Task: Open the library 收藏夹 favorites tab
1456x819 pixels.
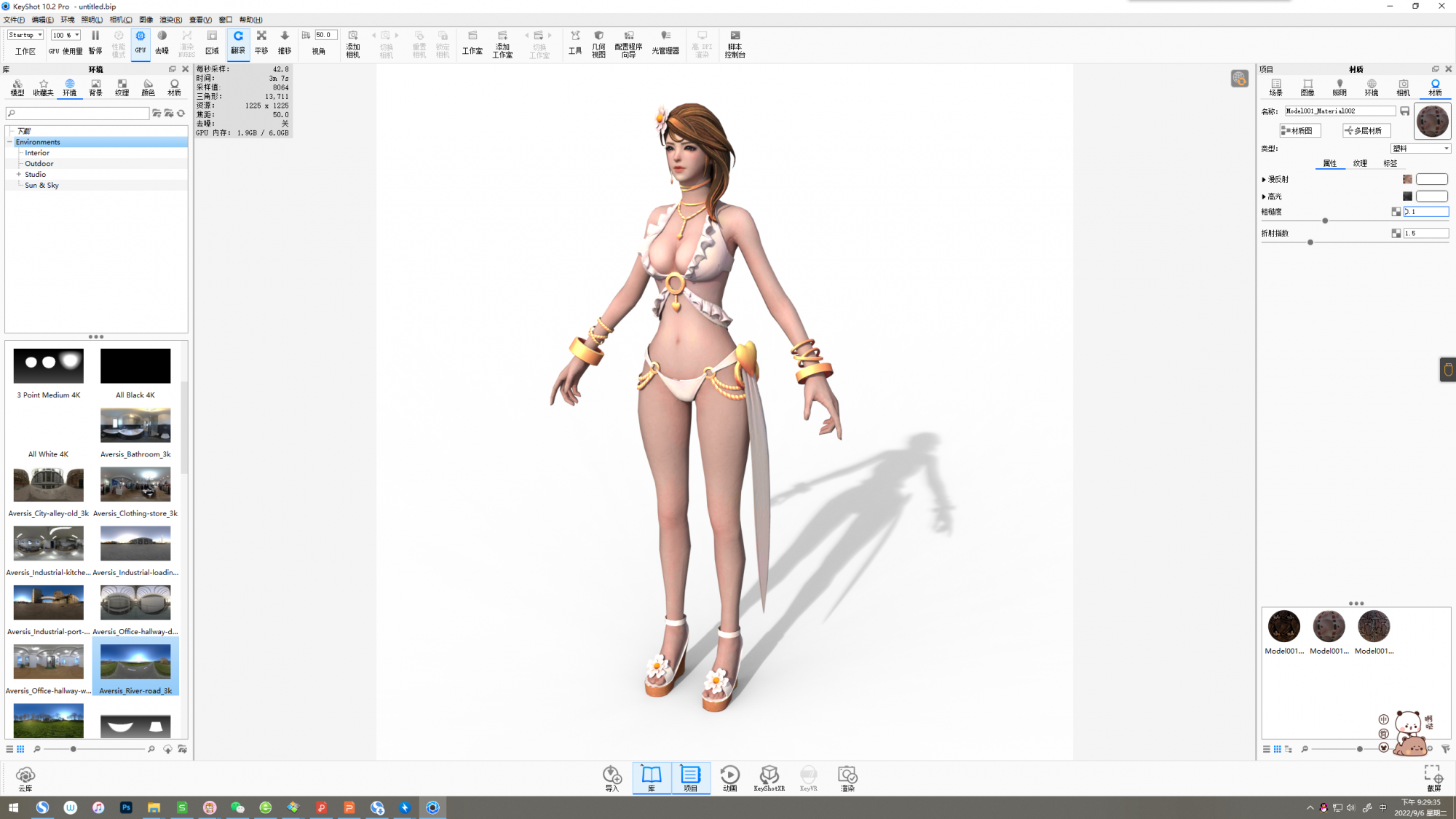Action: [44, 87]
